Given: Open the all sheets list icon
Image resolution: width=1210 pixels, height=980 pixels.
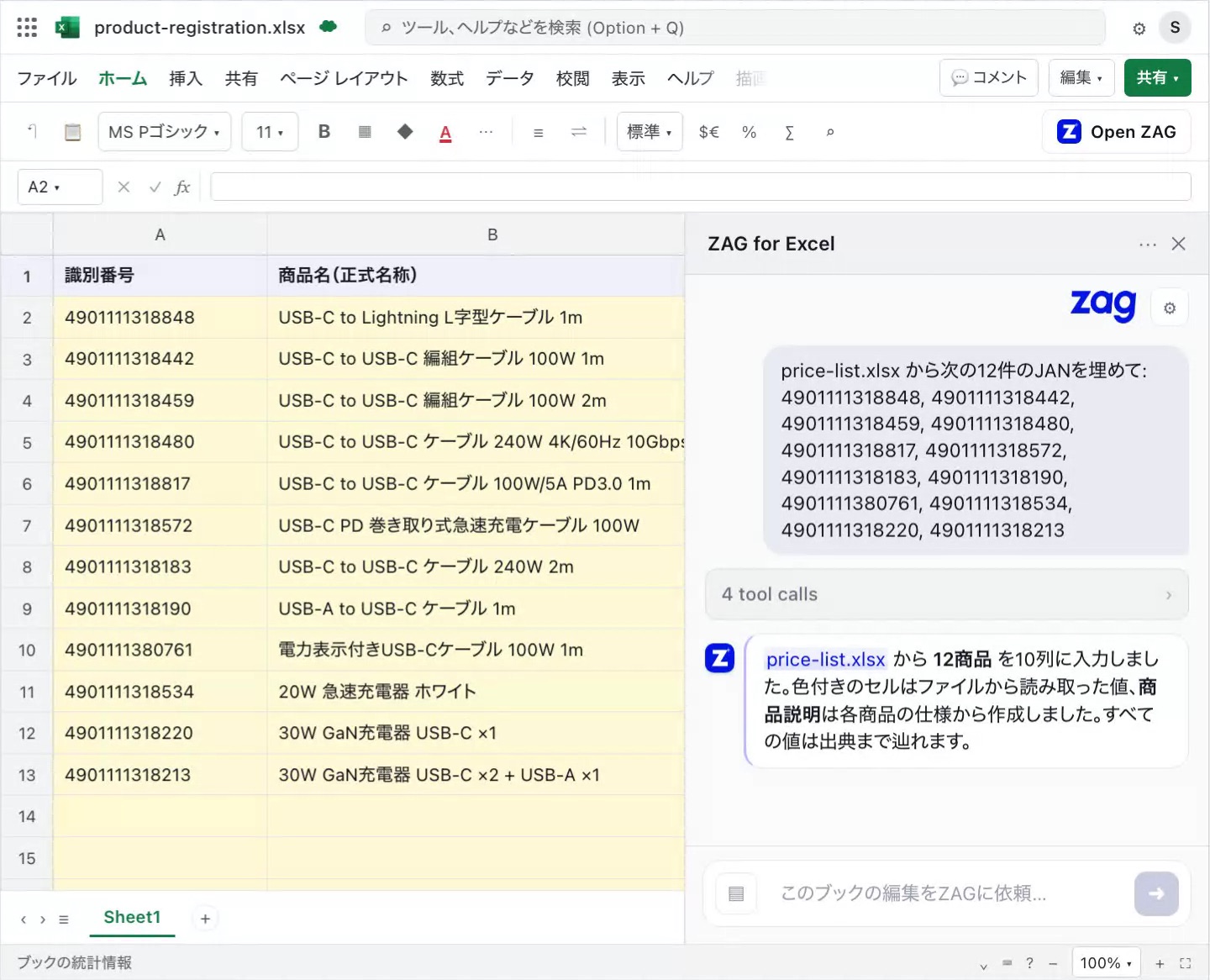Looking at the screenshot, I should click(x=64, y=919).
